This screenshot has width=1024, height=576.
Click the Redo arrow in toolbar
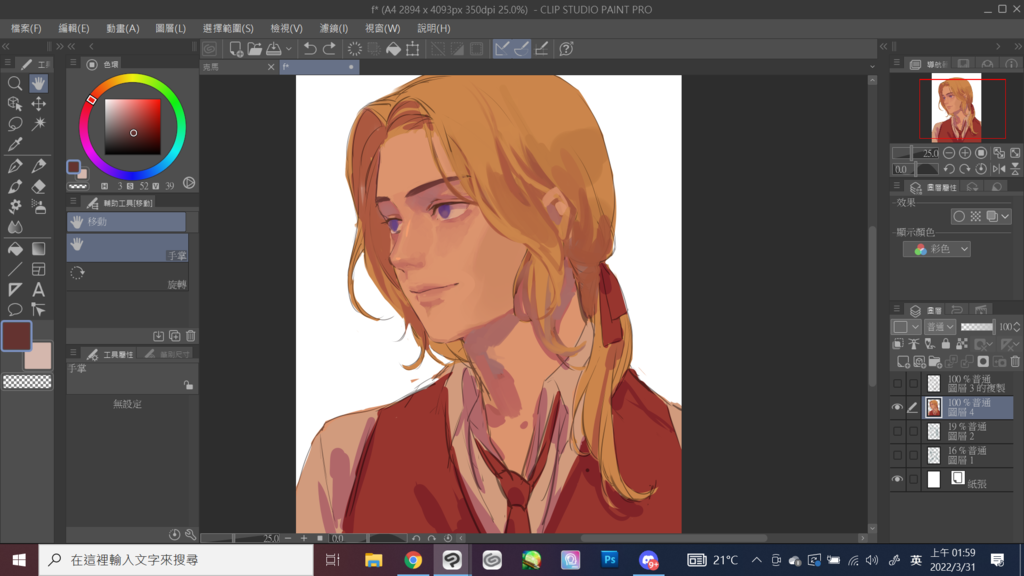(x=329, y=49)
